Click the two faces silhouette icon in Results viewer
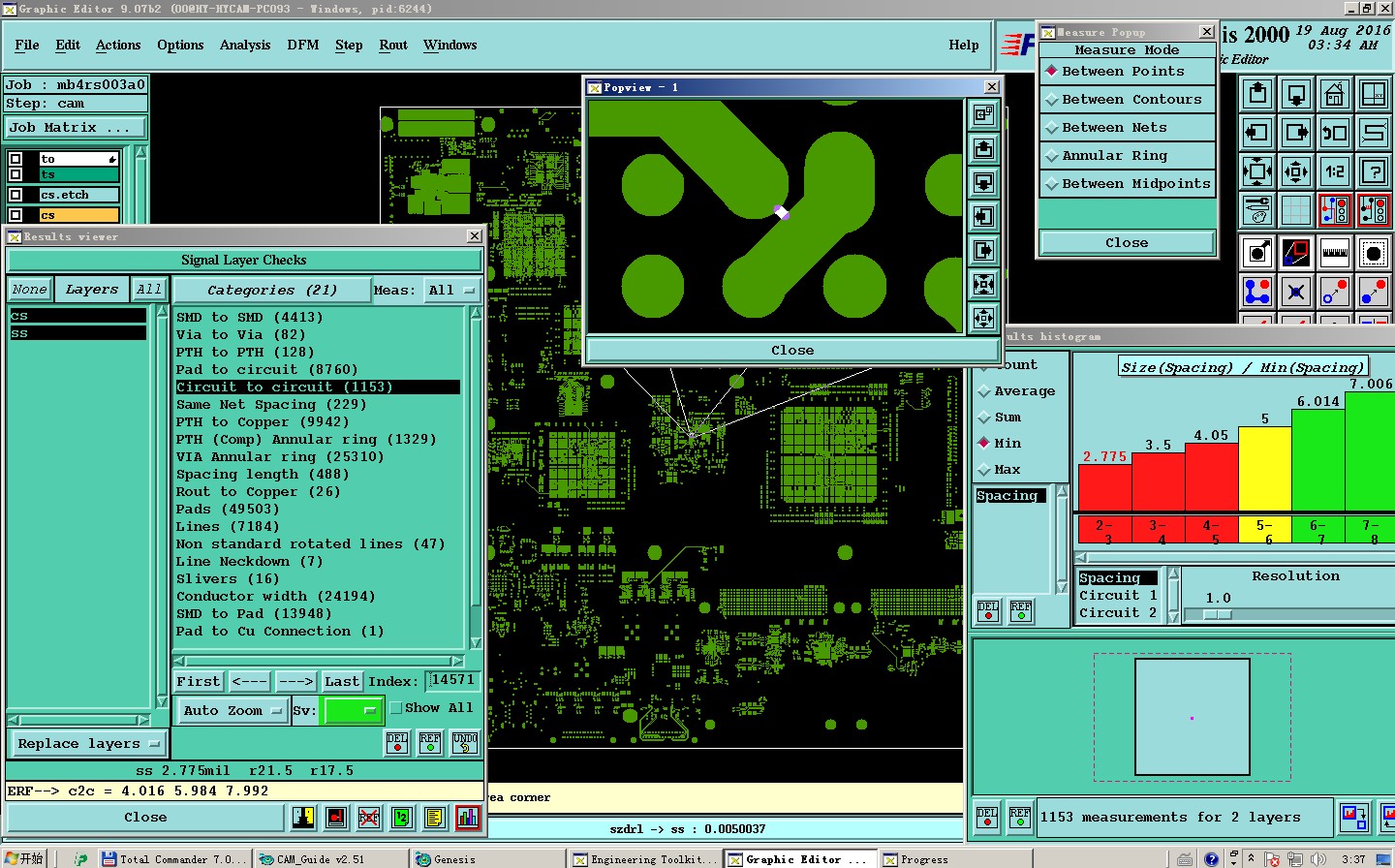The width and height of the screenshot is (1395, 868). pos(303,818)
